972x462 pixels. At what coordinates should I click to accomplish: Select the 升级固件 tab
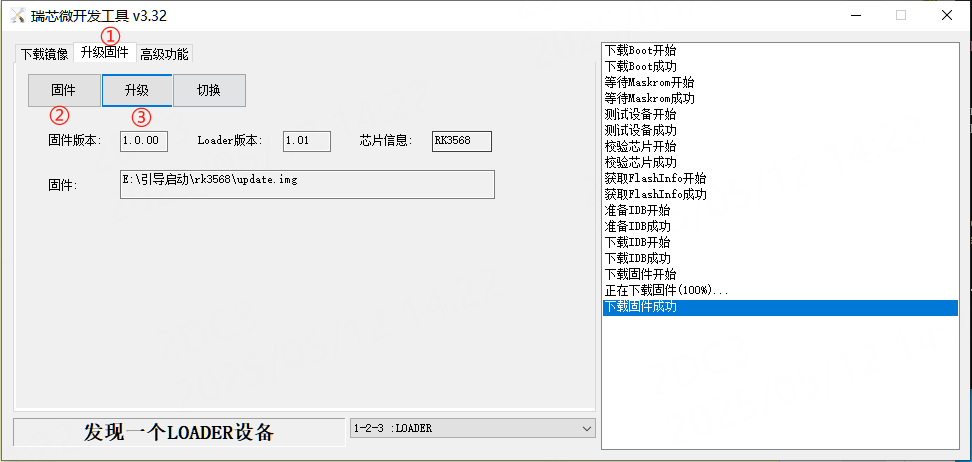(105, 52)
